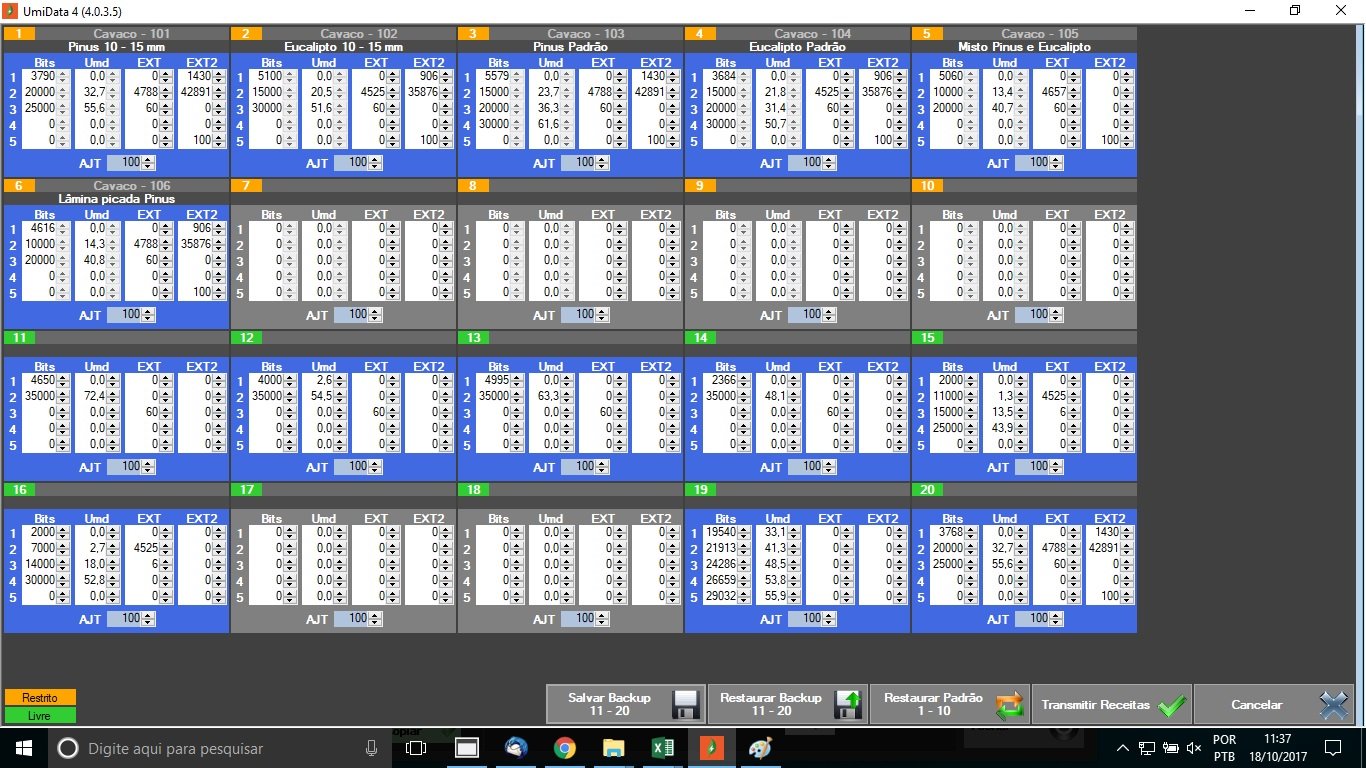
Task: Click recipe name Eucalipto Padrão
Action: click(x=797, y=47)
